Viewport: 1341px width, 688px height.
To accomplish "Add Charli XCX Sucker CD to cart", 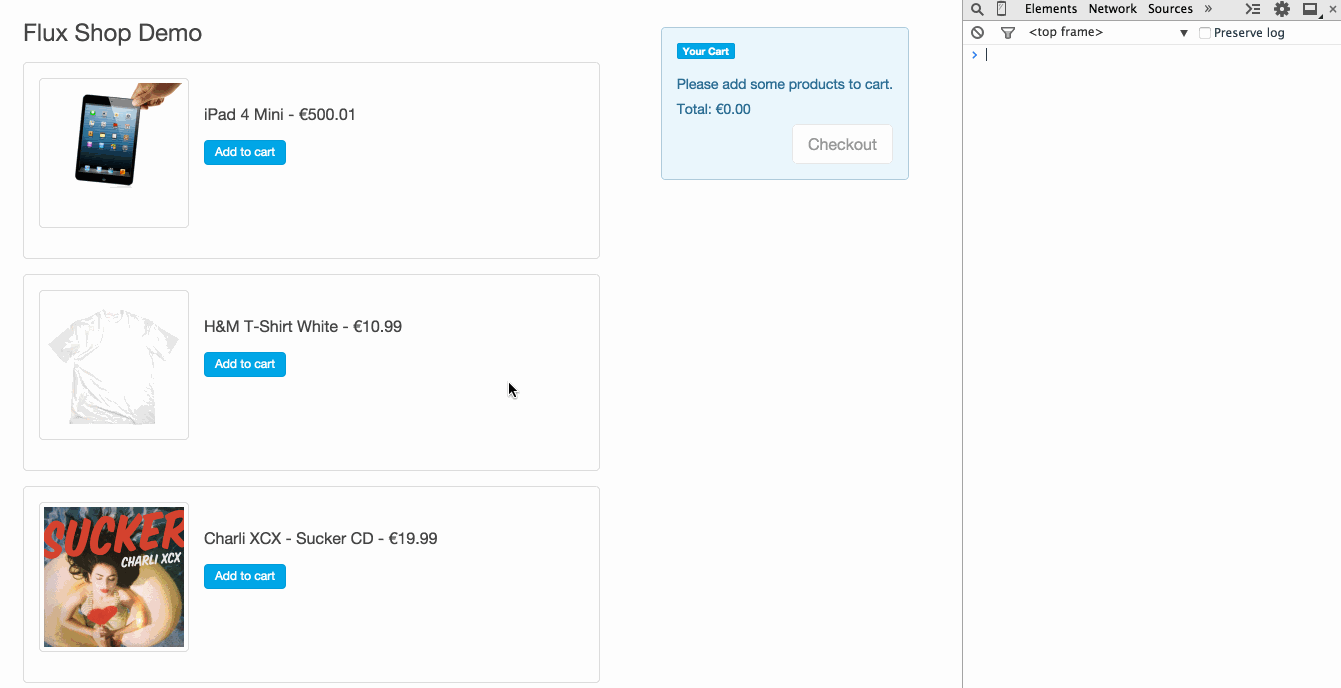I will 245,576.
